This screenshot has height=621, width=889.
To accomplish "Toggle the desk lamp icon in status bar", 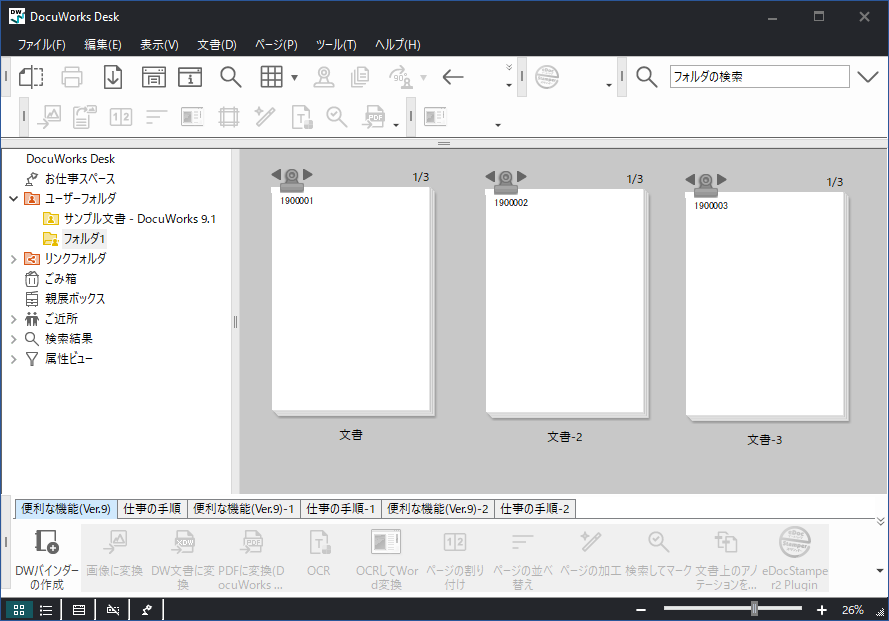I will click(147, 610).
